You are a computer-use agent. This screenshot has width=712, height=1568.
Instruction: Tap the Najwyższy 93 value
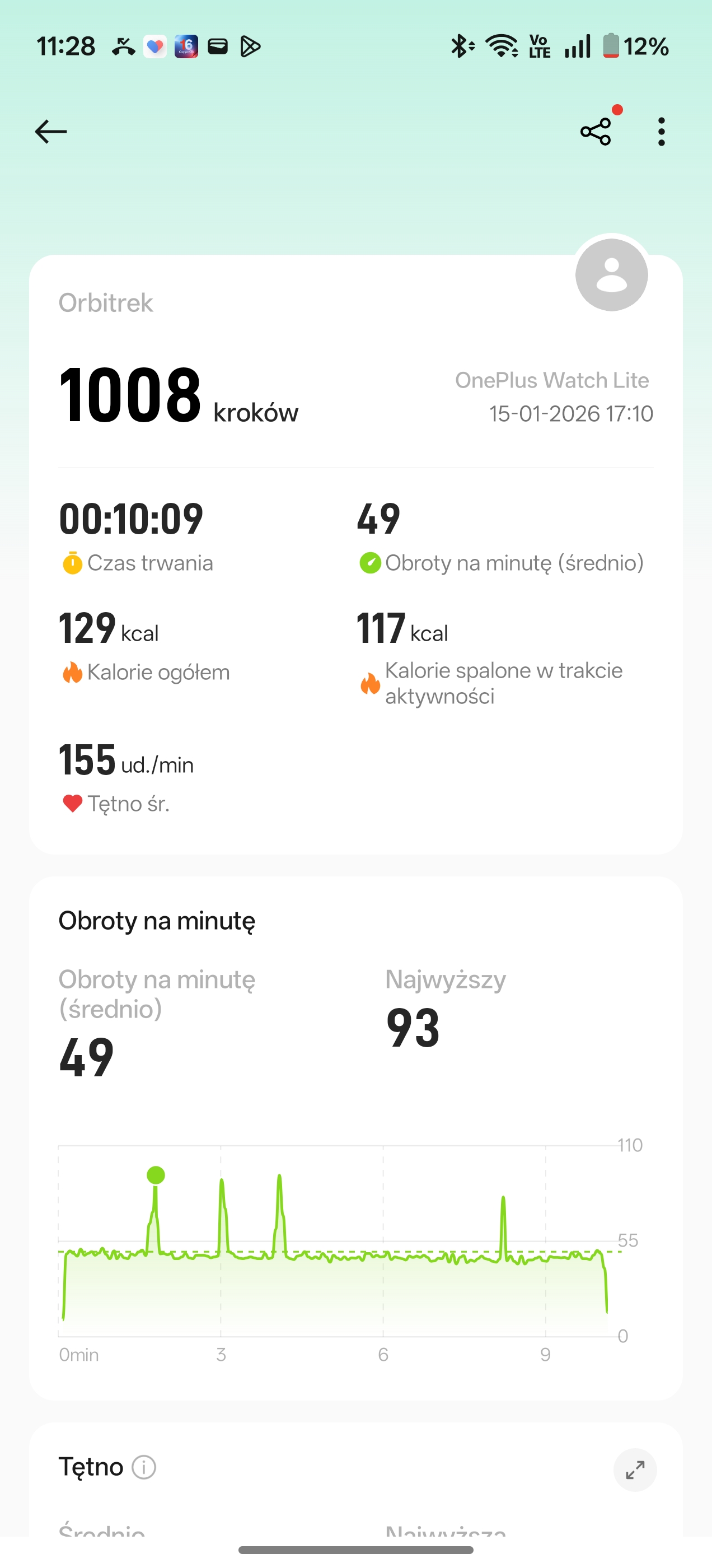pos(413,1028)
